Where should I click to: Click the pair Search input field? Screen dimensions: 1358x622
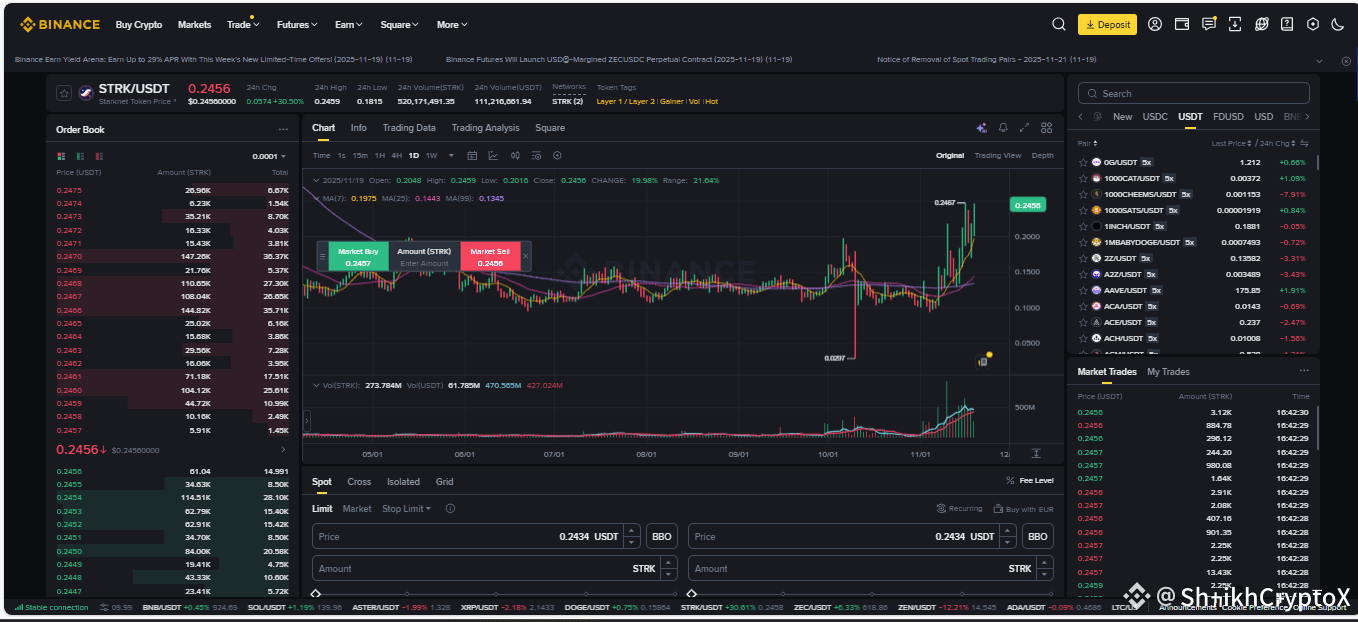pos(1193,93)
